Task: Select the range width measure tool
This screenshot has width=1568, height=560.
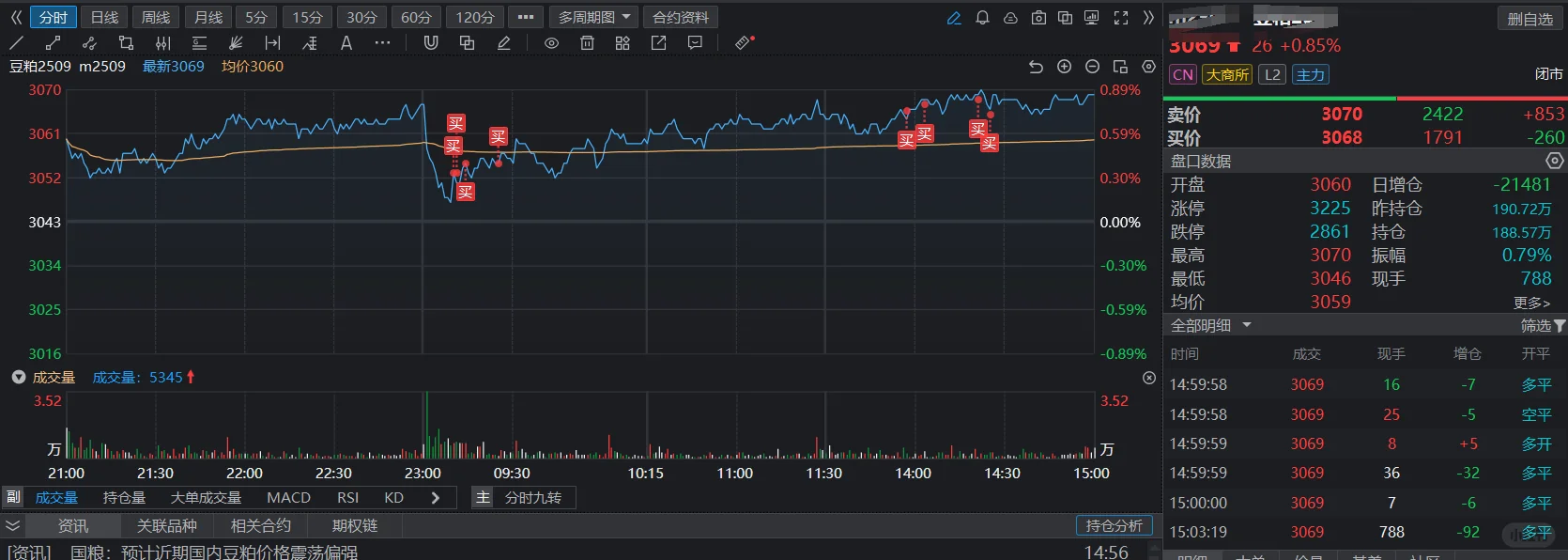Action: (272, 42)
